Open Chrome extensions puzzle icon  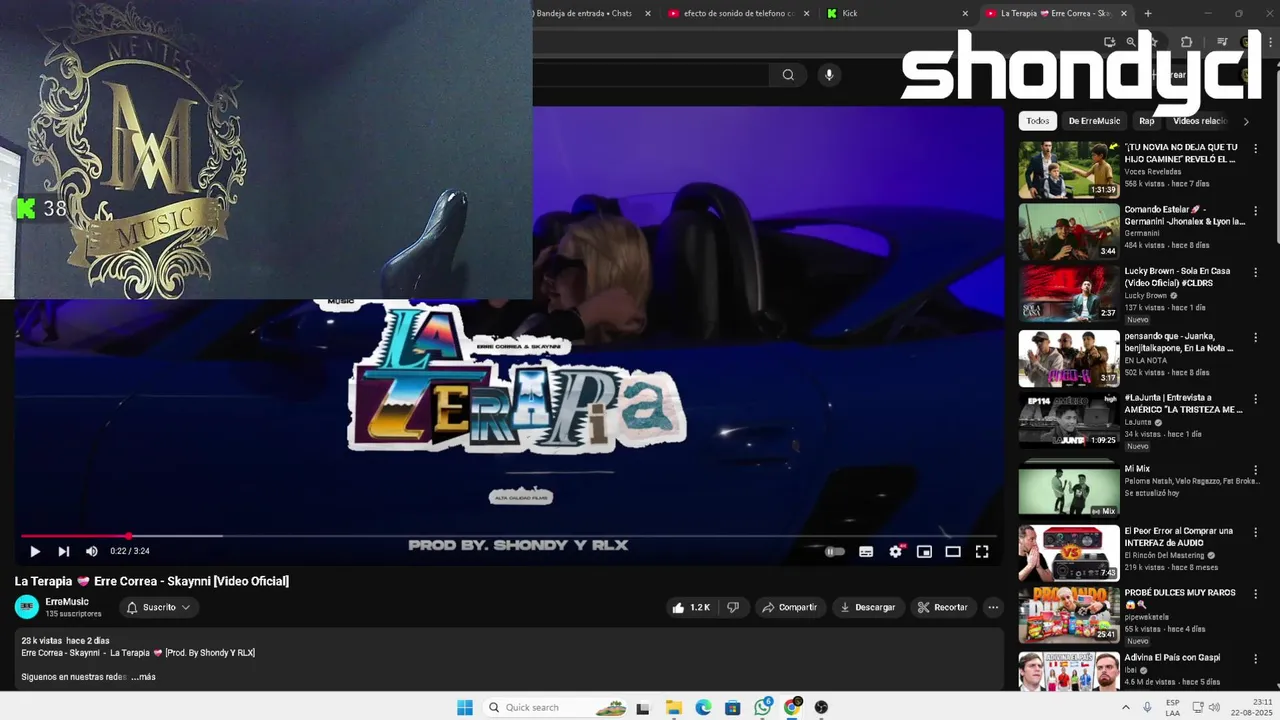pos(1186,42)
